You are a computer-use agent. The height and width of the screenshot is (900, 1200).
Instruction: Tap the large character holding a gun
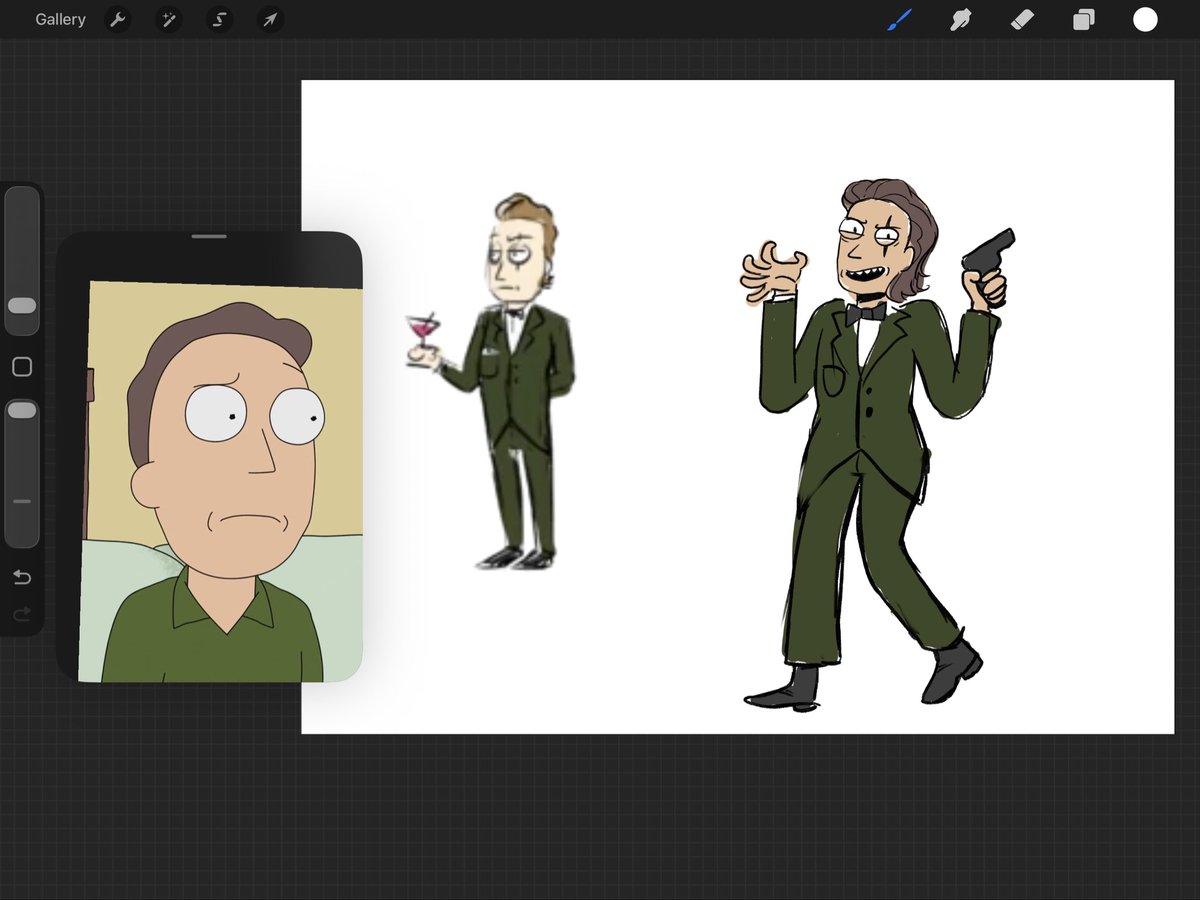click(x=877, y=445)
